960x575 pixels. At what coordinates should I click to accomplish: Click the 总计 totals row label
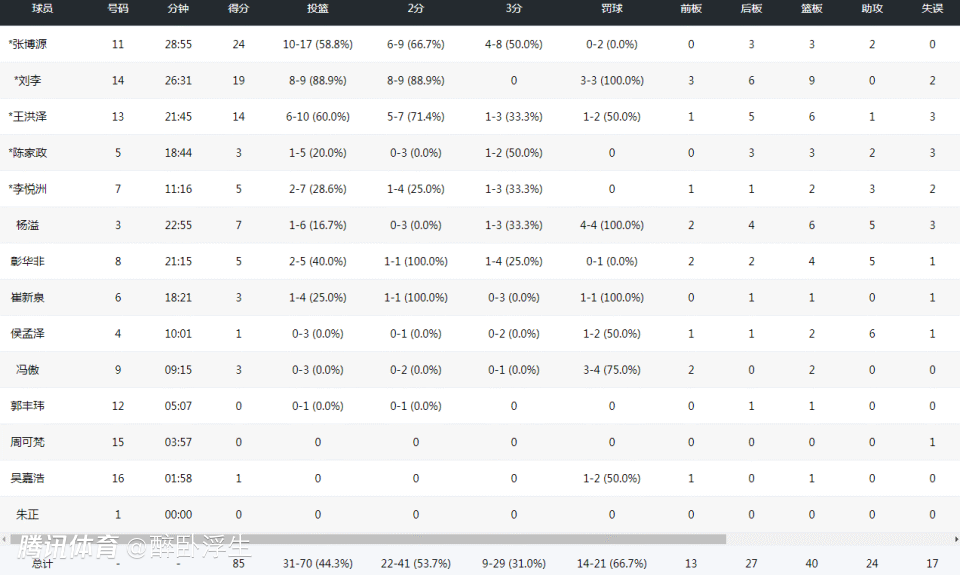click(42, 564)
